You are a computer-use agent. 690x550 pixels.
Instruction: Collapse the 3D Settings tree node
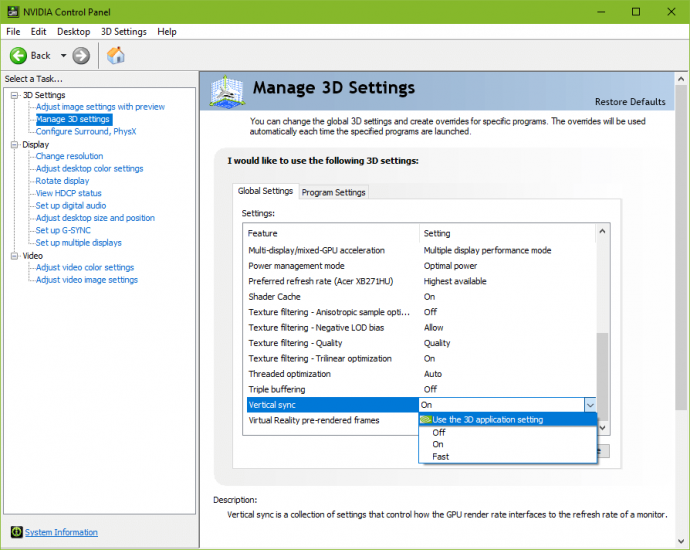coord(15,95)
